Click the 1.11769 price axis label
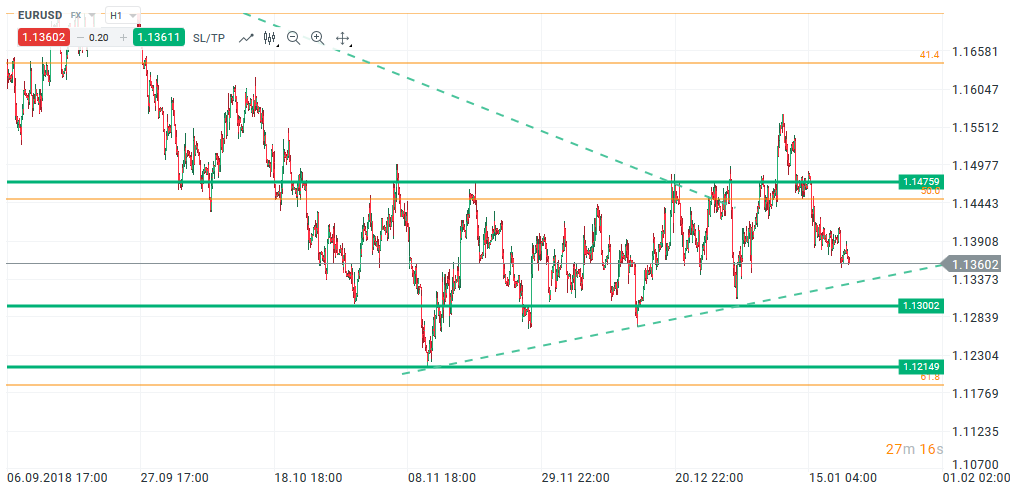 tap(977, 394)
